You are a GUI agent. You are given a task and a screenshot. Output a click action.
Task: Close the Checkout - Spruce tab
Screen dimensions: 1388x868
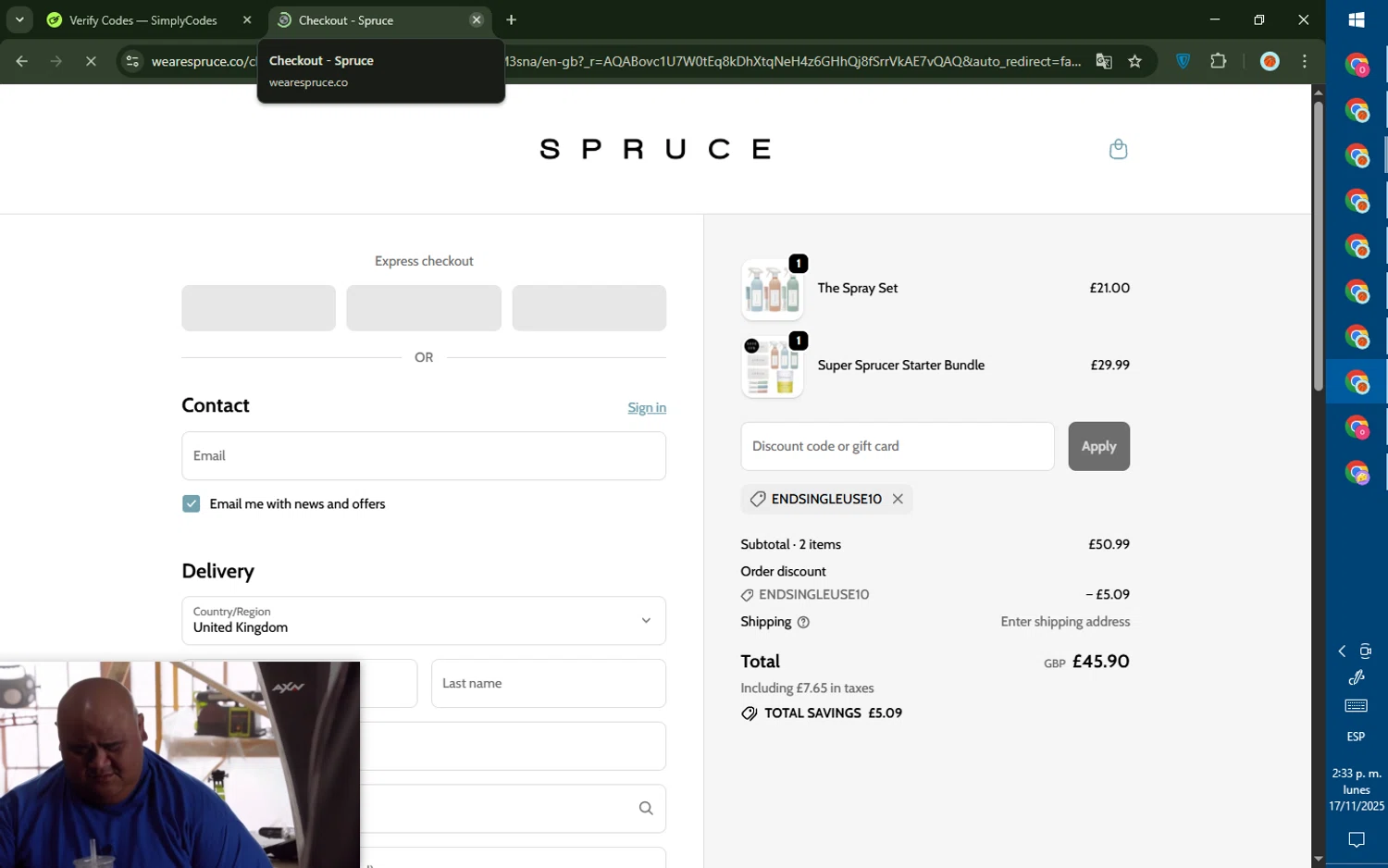click(x=476, y=20)
